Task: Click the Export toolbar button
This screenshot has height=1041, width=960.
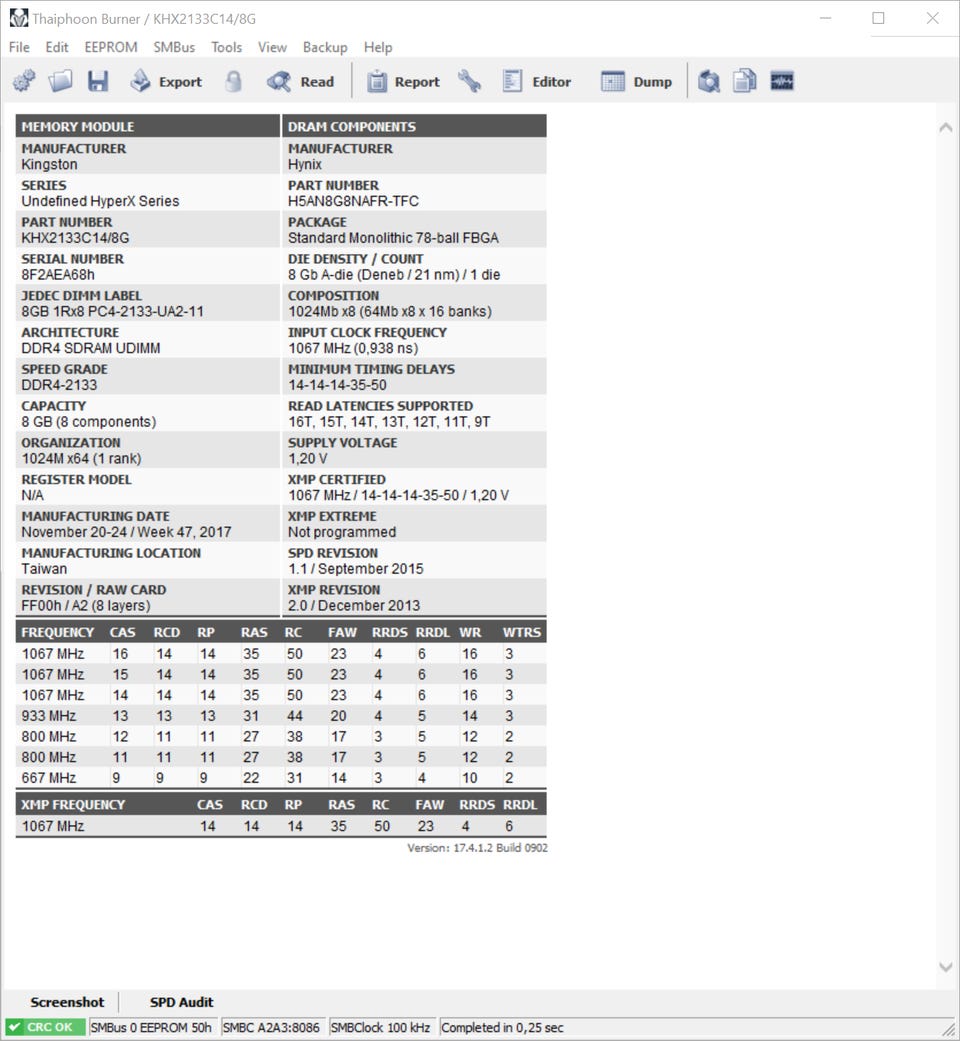Action: click(x=166, y=82)
